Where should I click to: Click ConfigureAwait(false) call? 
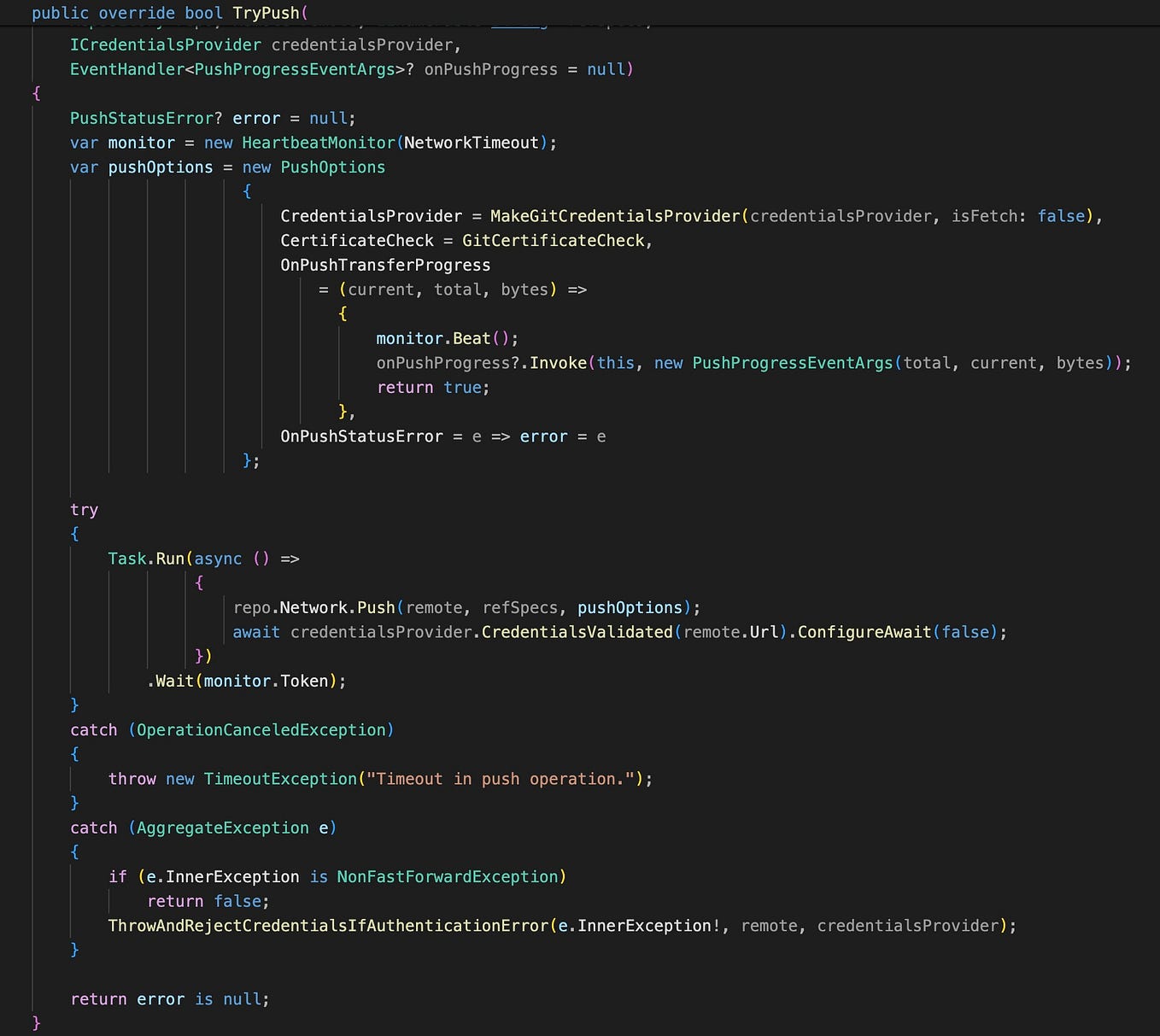pyautogui.click(x=897, y=632)
